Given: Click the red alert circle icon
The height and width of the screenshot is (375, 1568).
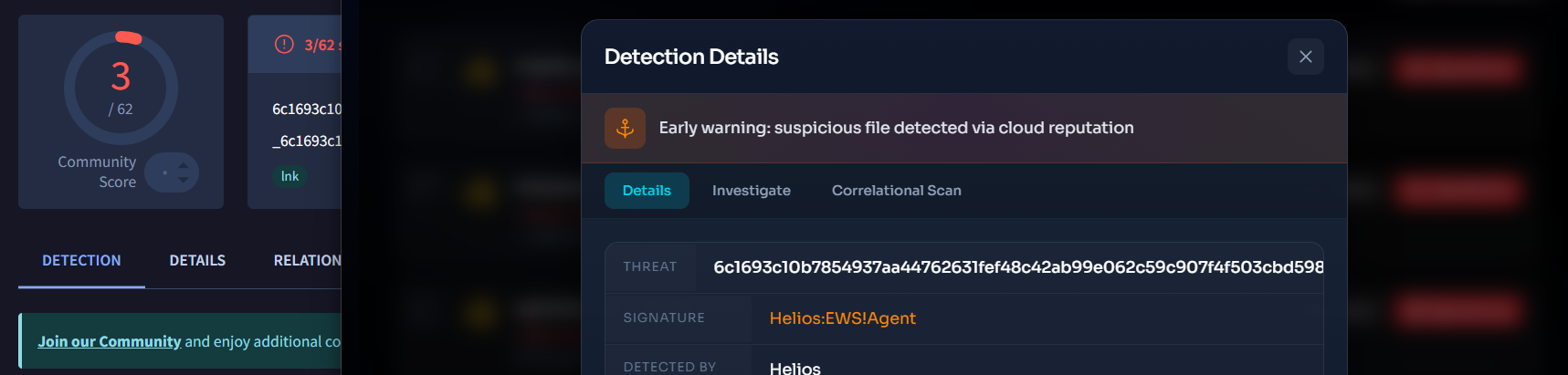Looking at the screenshot, I should coord(284,44).
